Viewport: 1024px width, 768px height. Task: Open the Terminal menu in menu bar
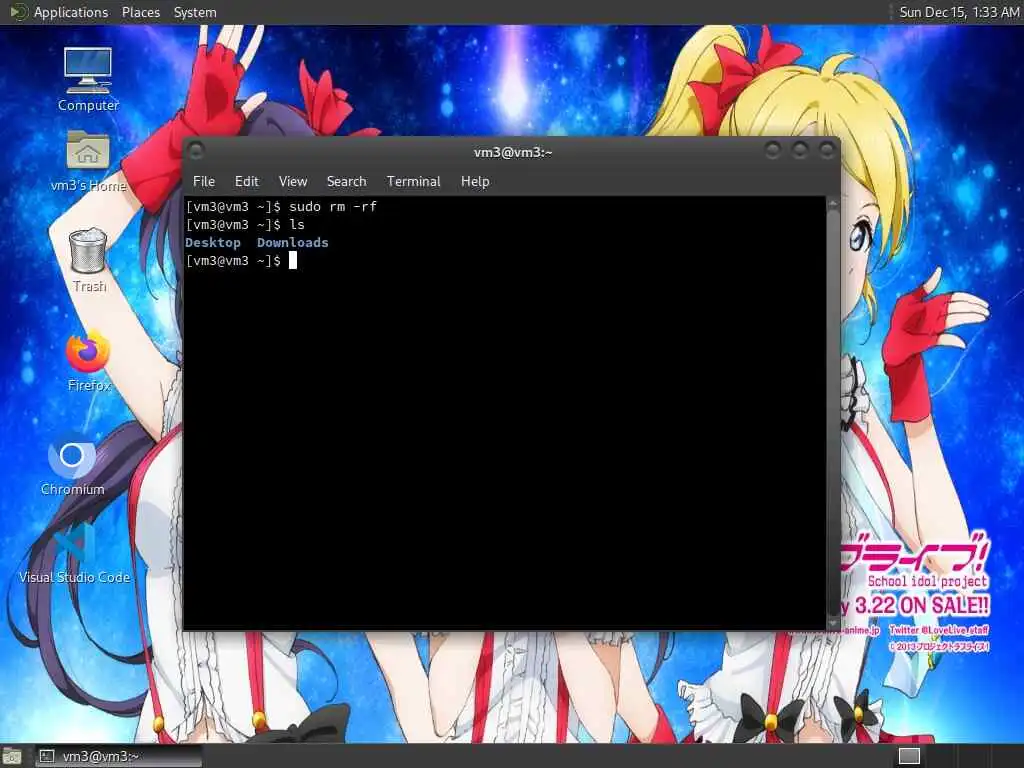(413, 182)
